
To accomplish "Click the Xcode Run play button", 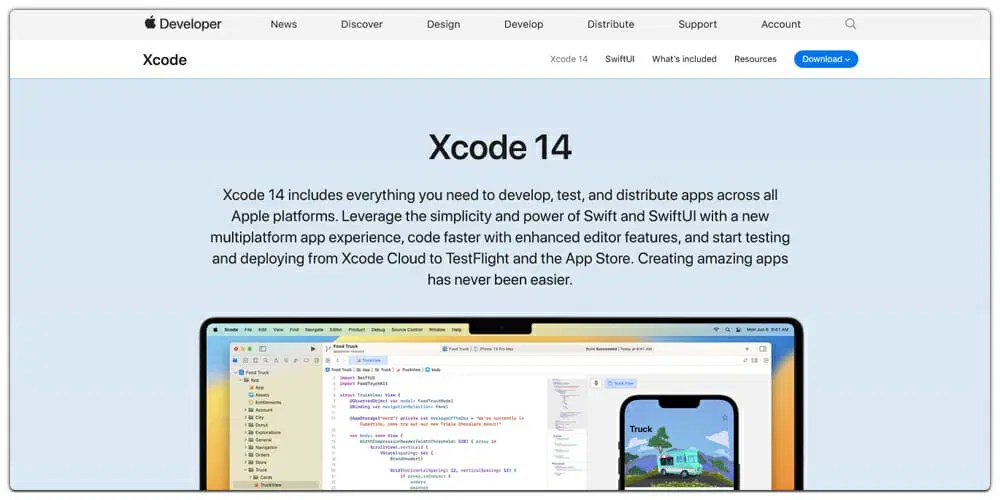I will (312, 349).
